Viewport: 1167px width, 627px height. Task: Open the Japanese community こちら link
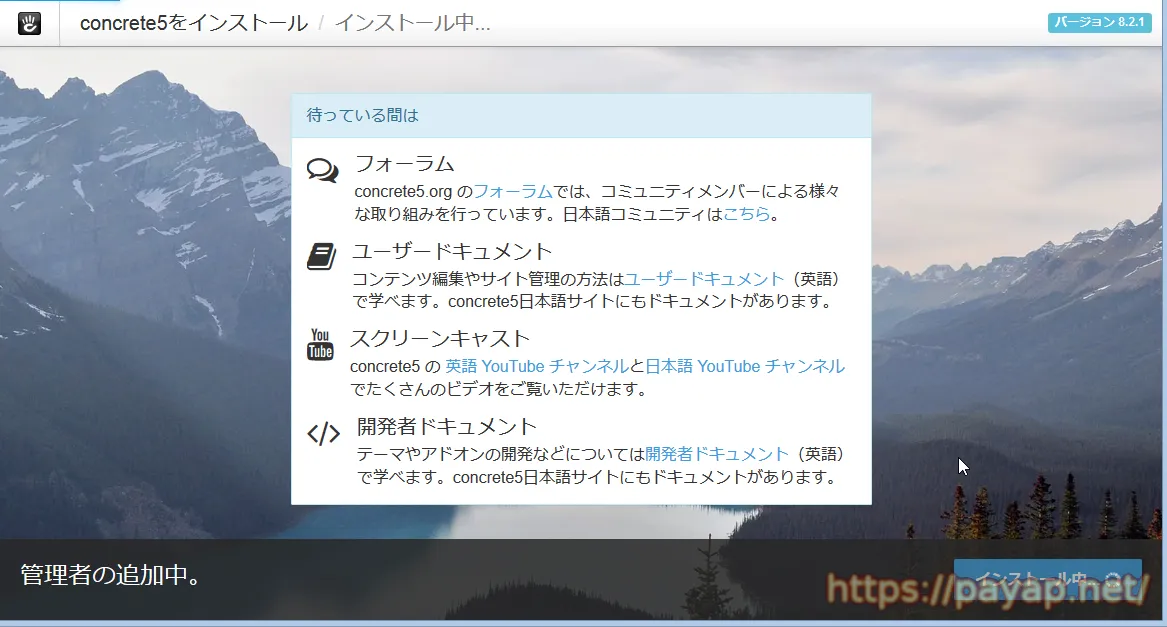click(747, 214)
